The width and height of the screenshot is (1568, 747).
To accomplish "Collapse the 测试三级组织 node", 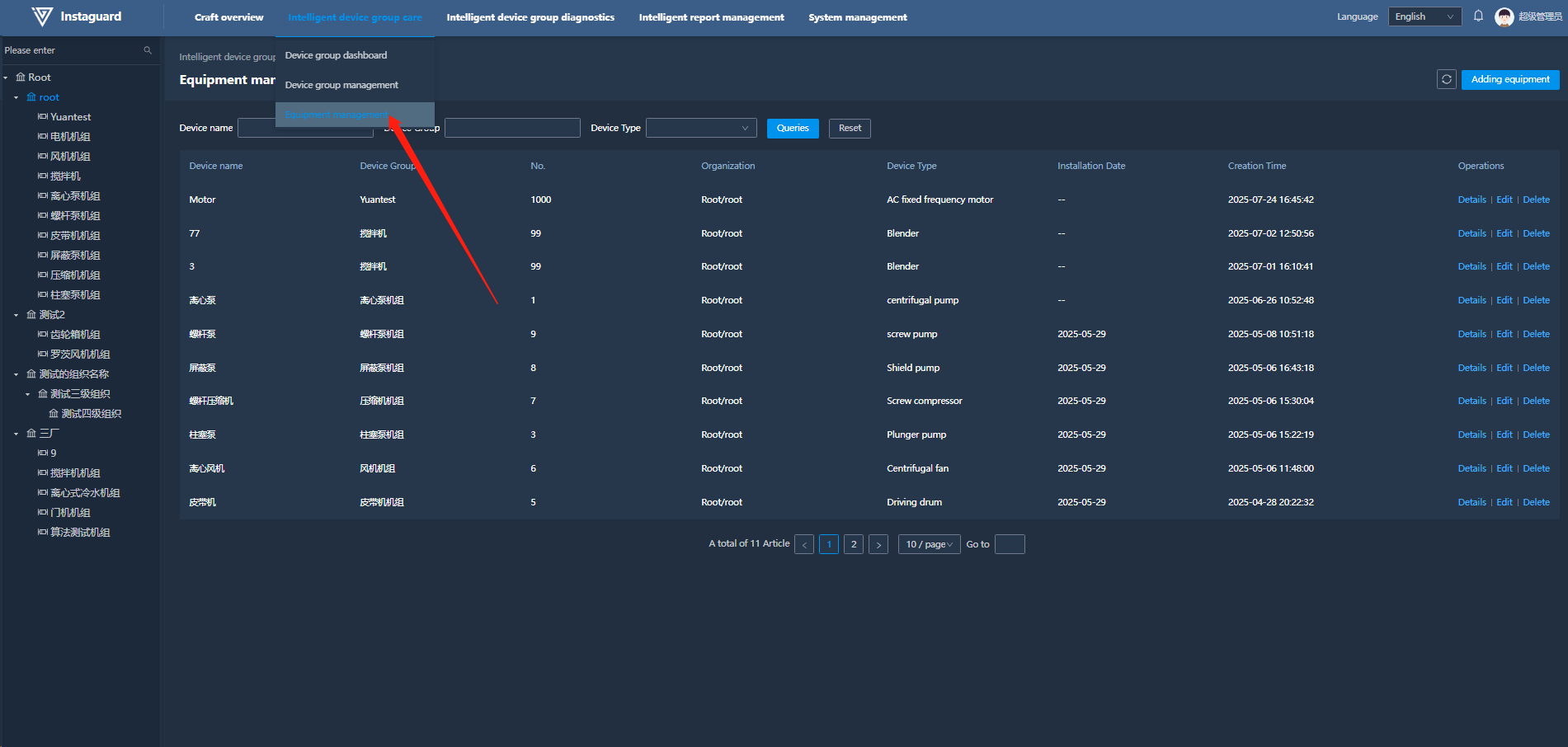I will coord(28,394).
